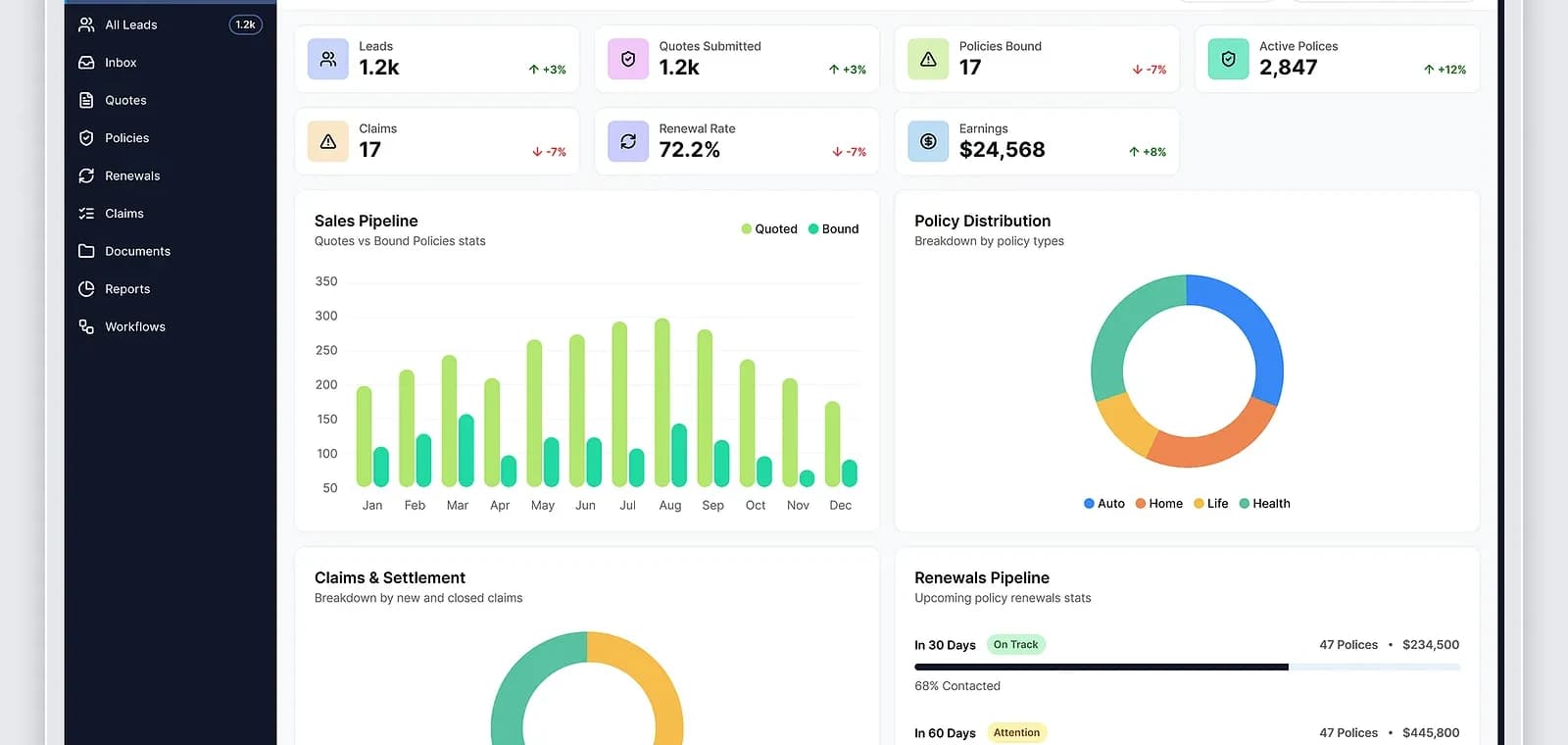Click the Attention status badge

(1016, 733)
